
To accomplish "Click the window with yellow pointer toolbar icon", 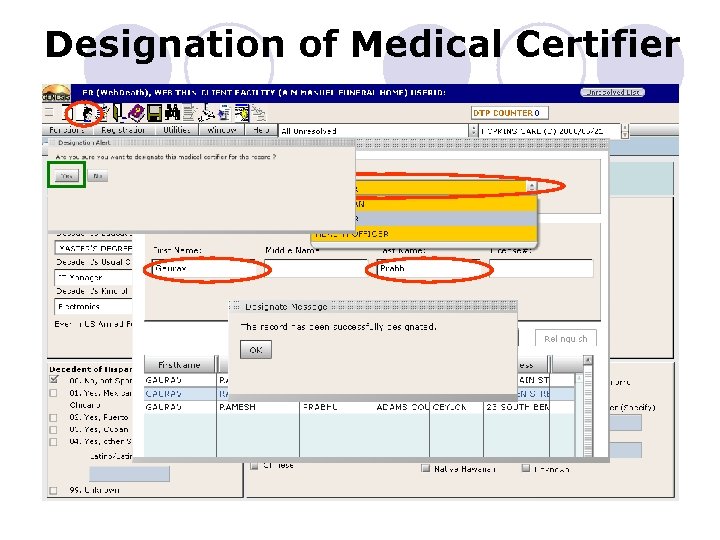I will (x=242, y=113).
